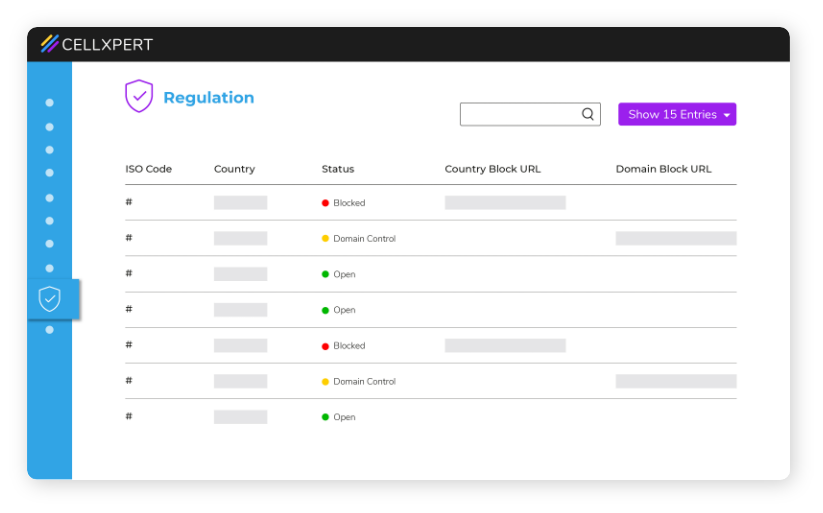Click the search magnifier icon
This screenshot has width=823, height=513.
pos(588,114)
